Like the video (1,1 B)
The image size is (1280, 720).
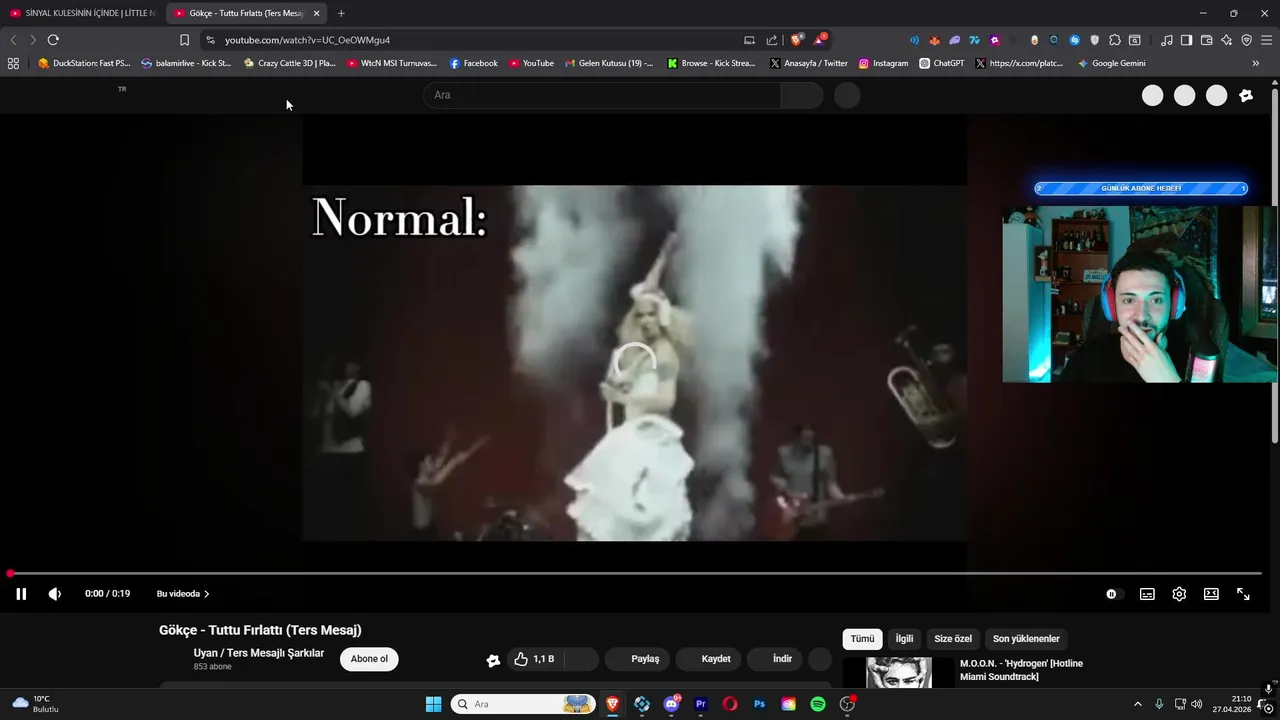[x=533, y=659]
